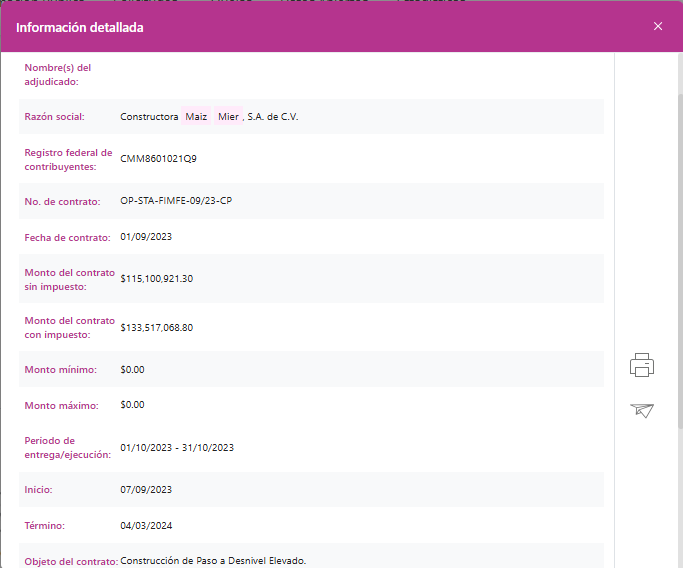The height and width of the screenshot is (568, 683).
Task: Click the paper plane send icon
Action: click(x=642, y=410)
